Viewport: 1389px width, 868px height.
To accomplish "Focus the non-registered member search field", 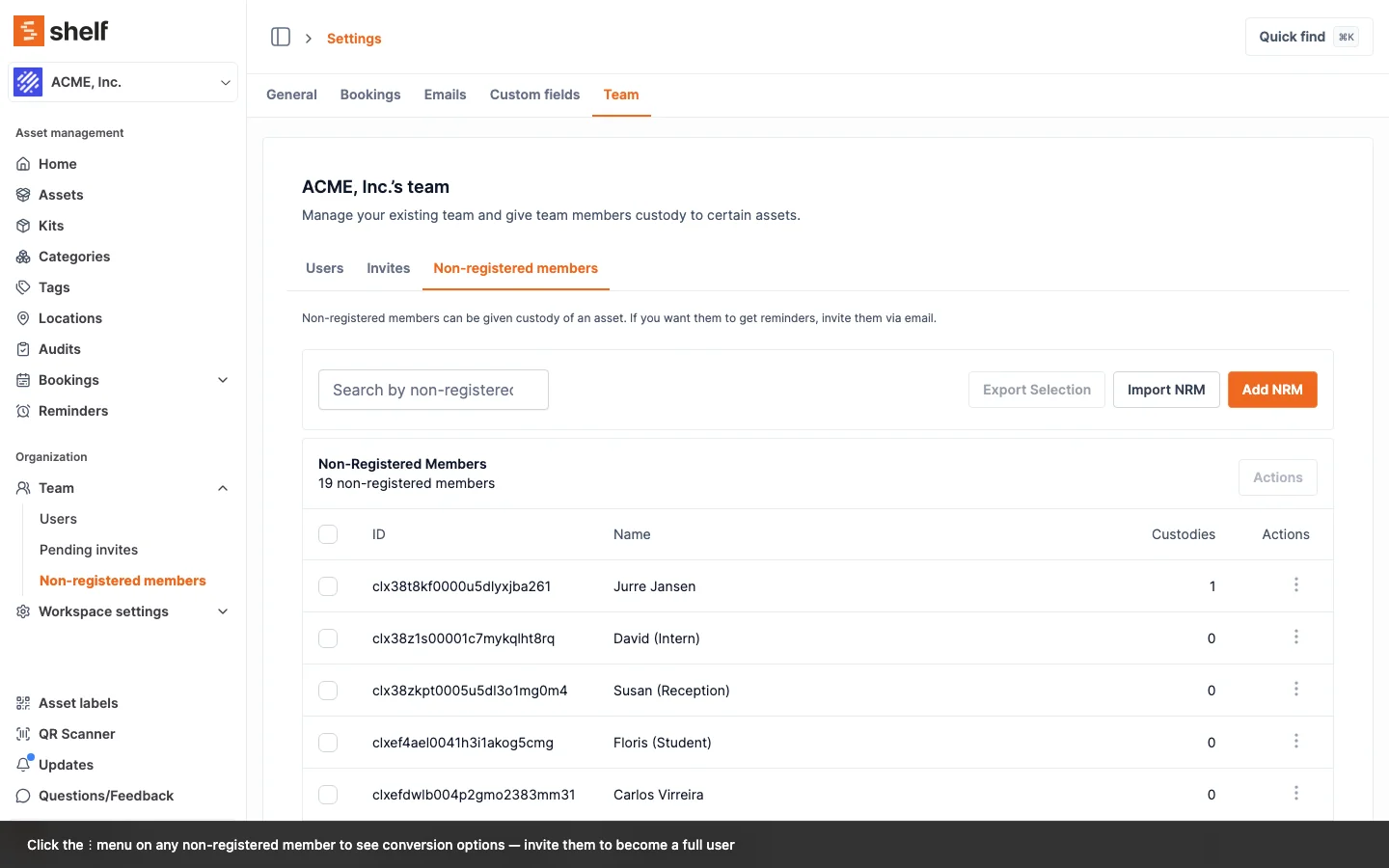I will coord(433,390).
